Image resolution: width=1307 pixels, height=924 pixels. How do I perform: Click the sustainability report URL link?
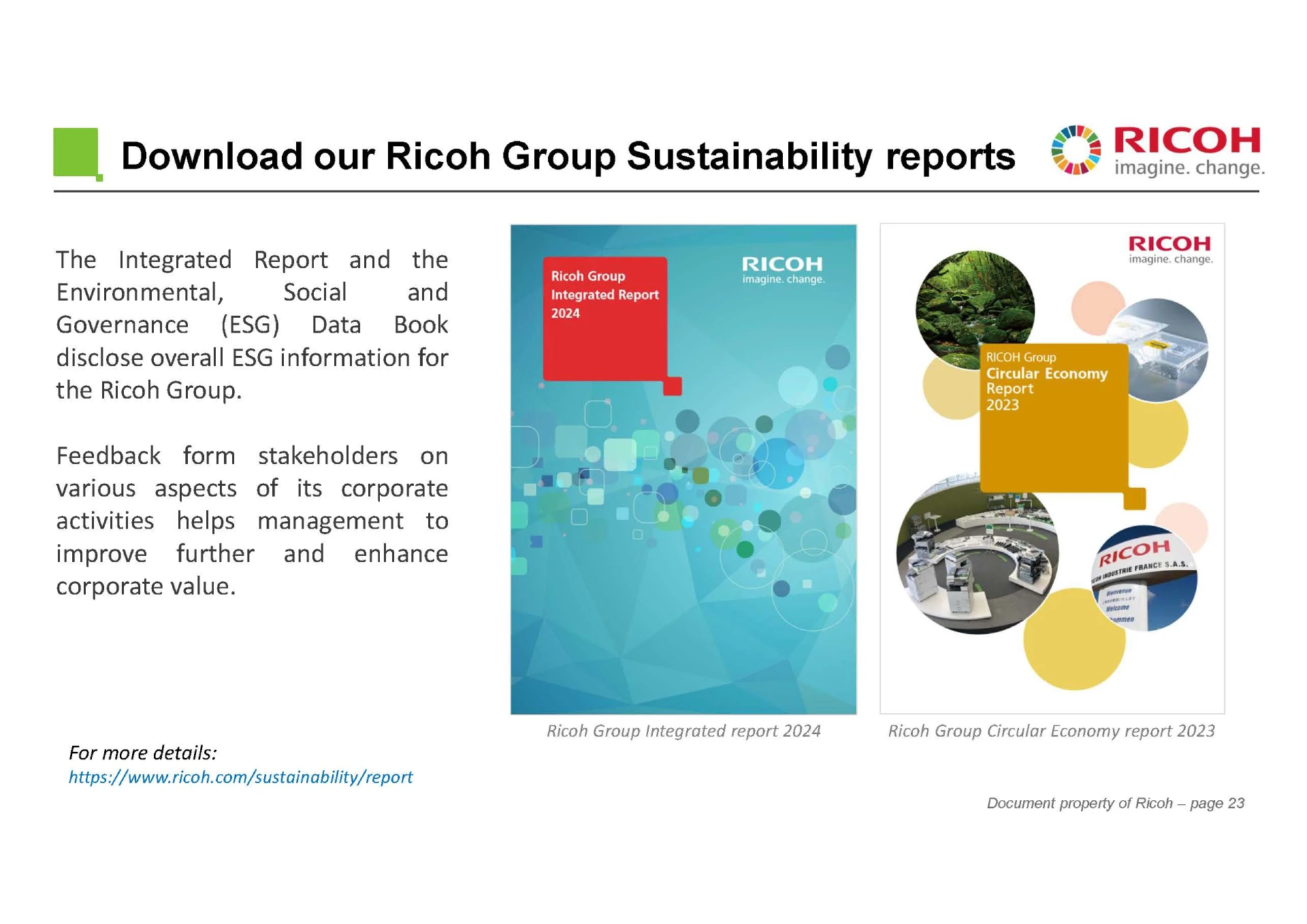pos(240,777)
